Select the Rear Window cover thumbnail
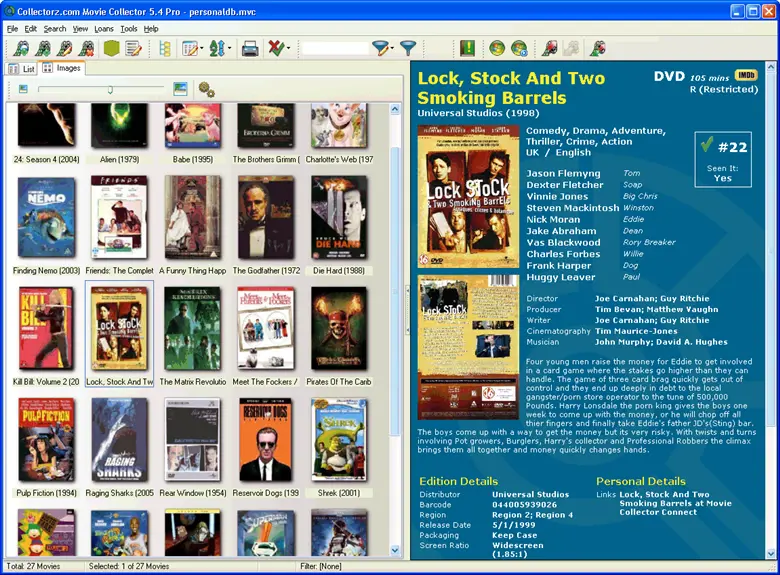 click(193, 439)
